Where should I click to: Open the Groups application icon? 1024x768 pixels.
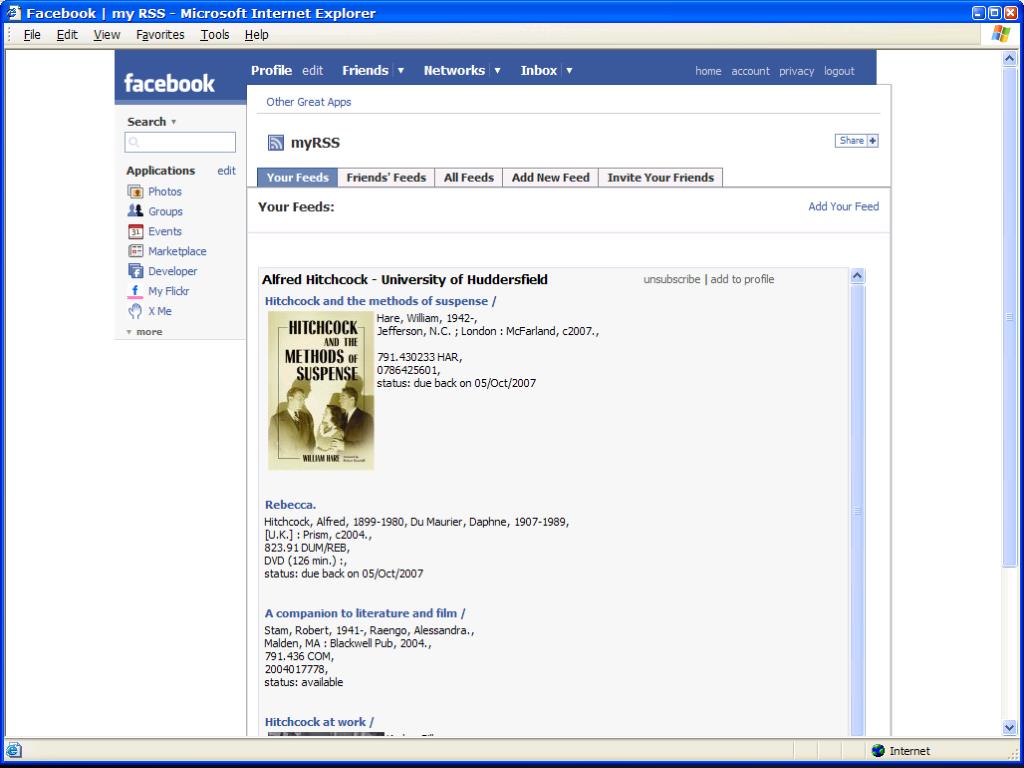pos(135,211)
